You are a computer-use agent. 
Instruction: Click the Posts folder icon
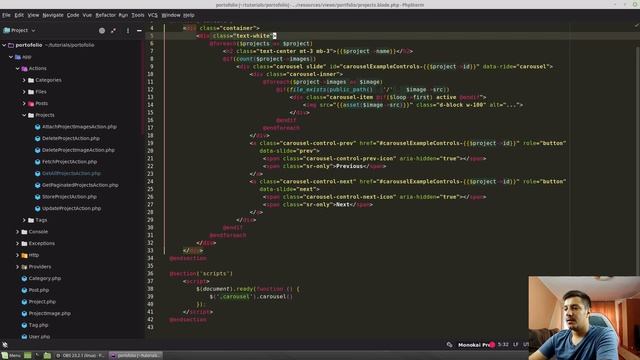click(x=31, y=104)
